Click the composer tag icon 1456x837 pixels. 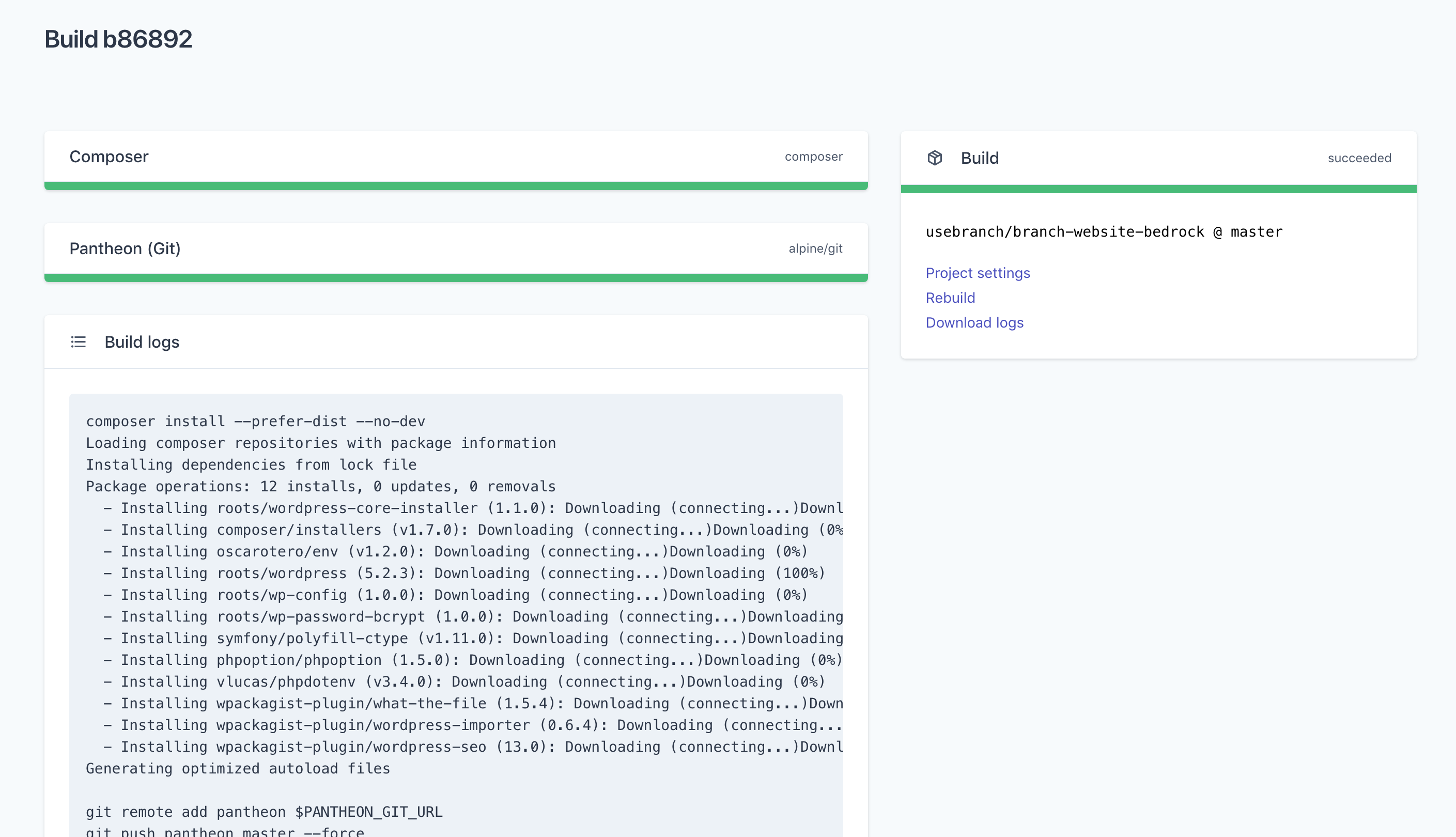point(814,156)
